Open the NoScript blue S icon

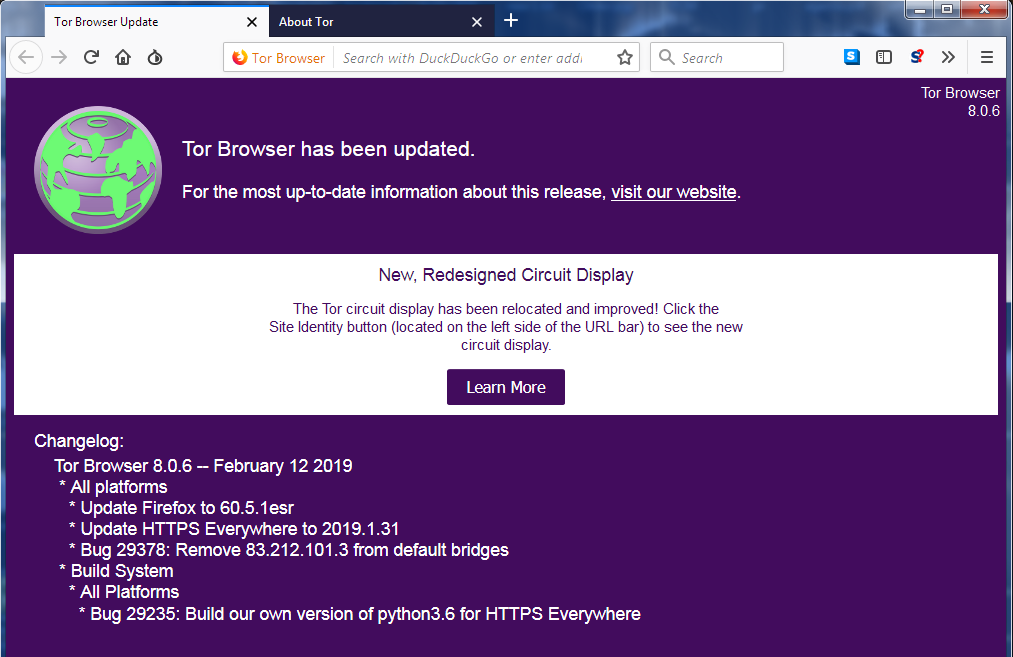coord(851,57)
